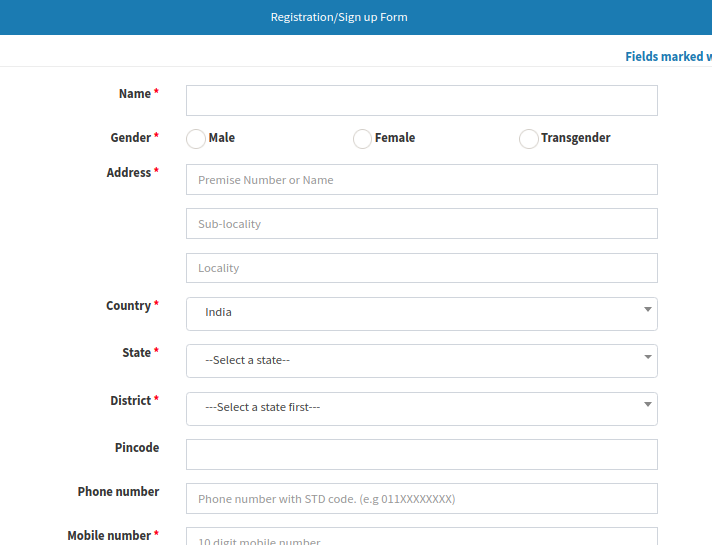The height and width of the screenshot is (545, 712).
Task: Expand the Select a state dropdown
Action: [421, 360]
